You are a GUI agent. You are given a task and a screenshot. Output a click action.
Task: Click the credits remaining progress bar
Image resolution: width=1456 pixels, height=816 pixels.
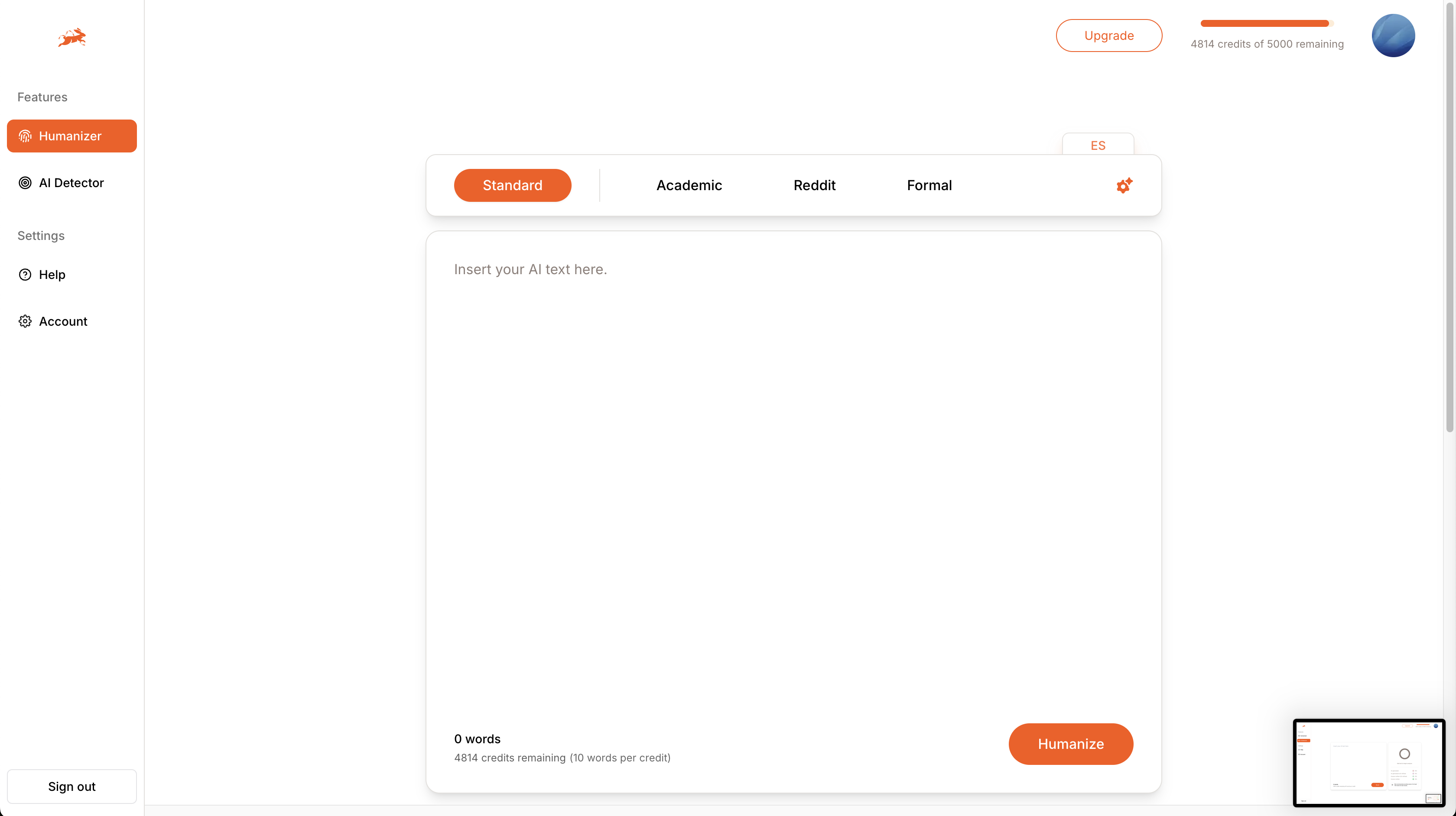point(1266,23)
